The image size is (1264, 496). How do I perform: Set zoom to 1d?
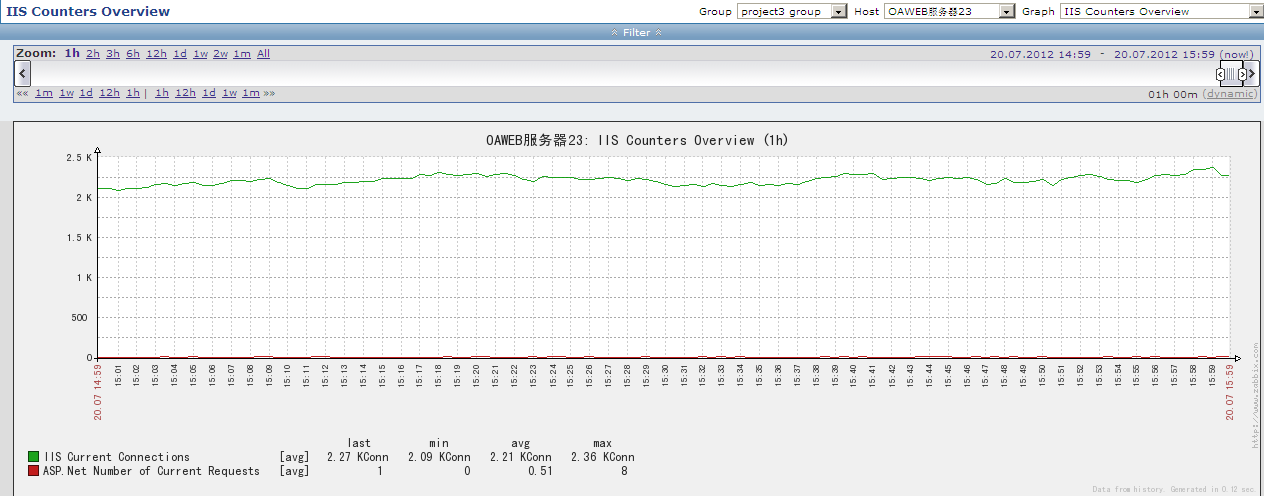[180, 54]
